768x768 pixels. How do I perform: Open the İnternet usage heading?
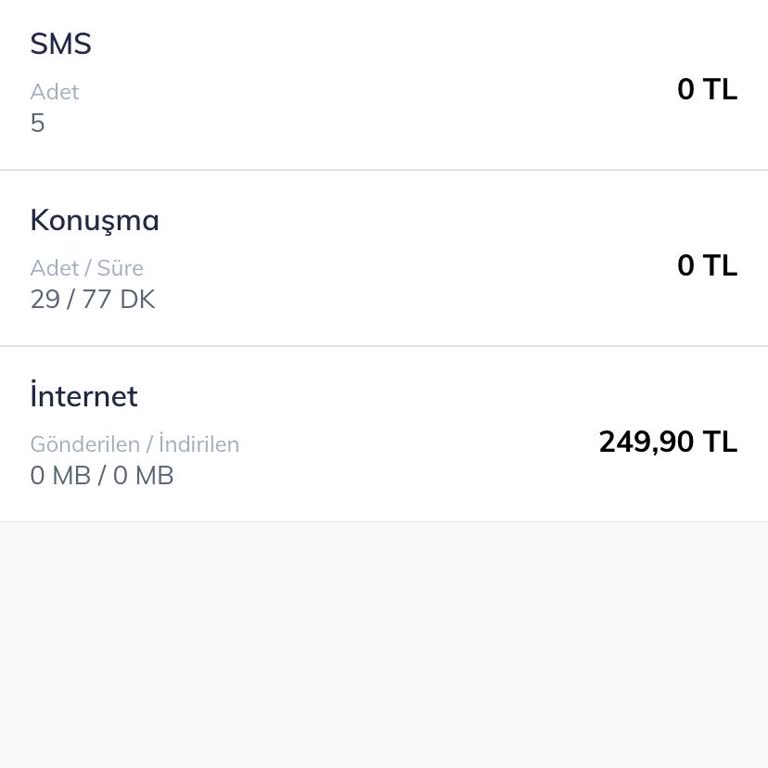tap(84, 396)
